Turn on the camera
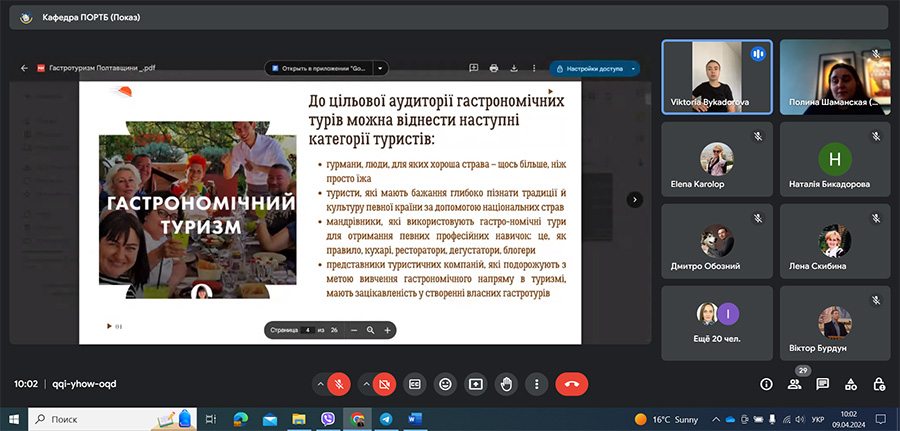Screen dimensions: 900x431 tap(384, 383)
